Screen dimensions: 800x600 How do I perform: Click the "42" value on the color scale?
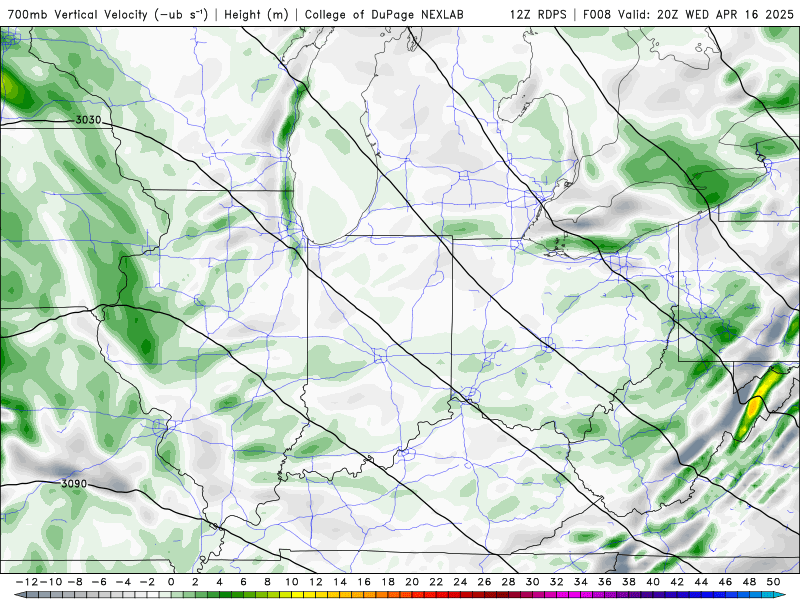click(x=677, y=582)
